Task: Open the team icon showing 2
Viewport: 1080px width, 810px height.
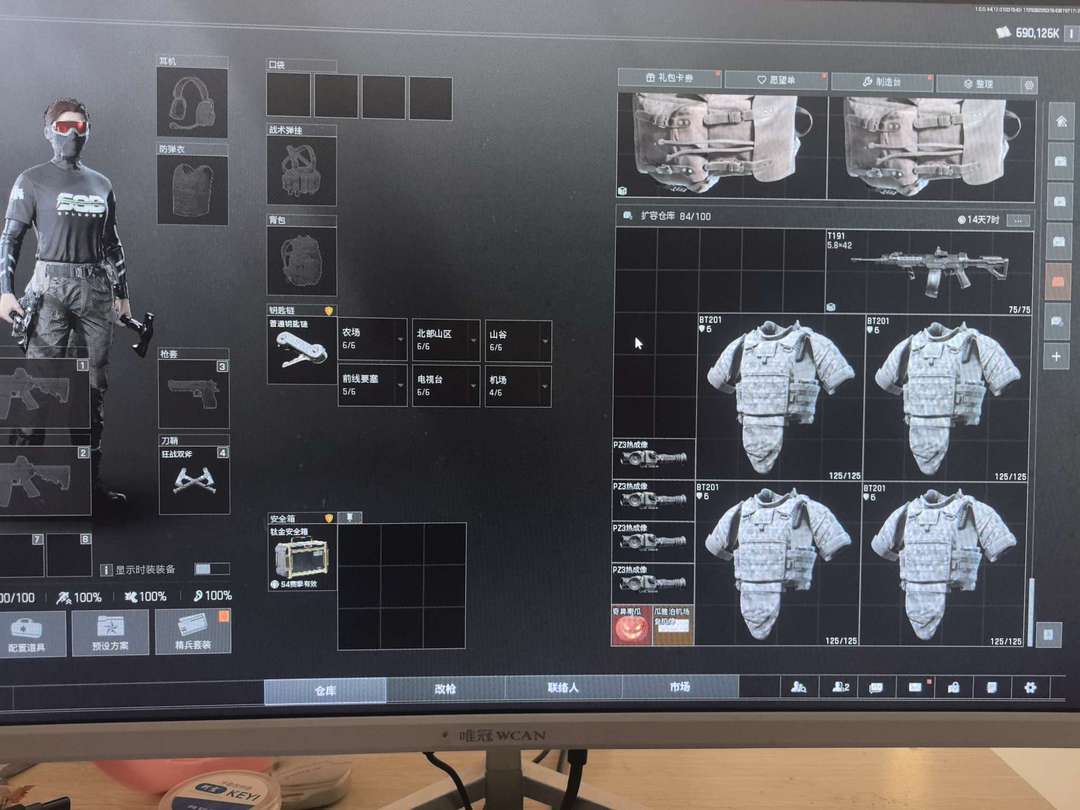Action: coord(840,687)
